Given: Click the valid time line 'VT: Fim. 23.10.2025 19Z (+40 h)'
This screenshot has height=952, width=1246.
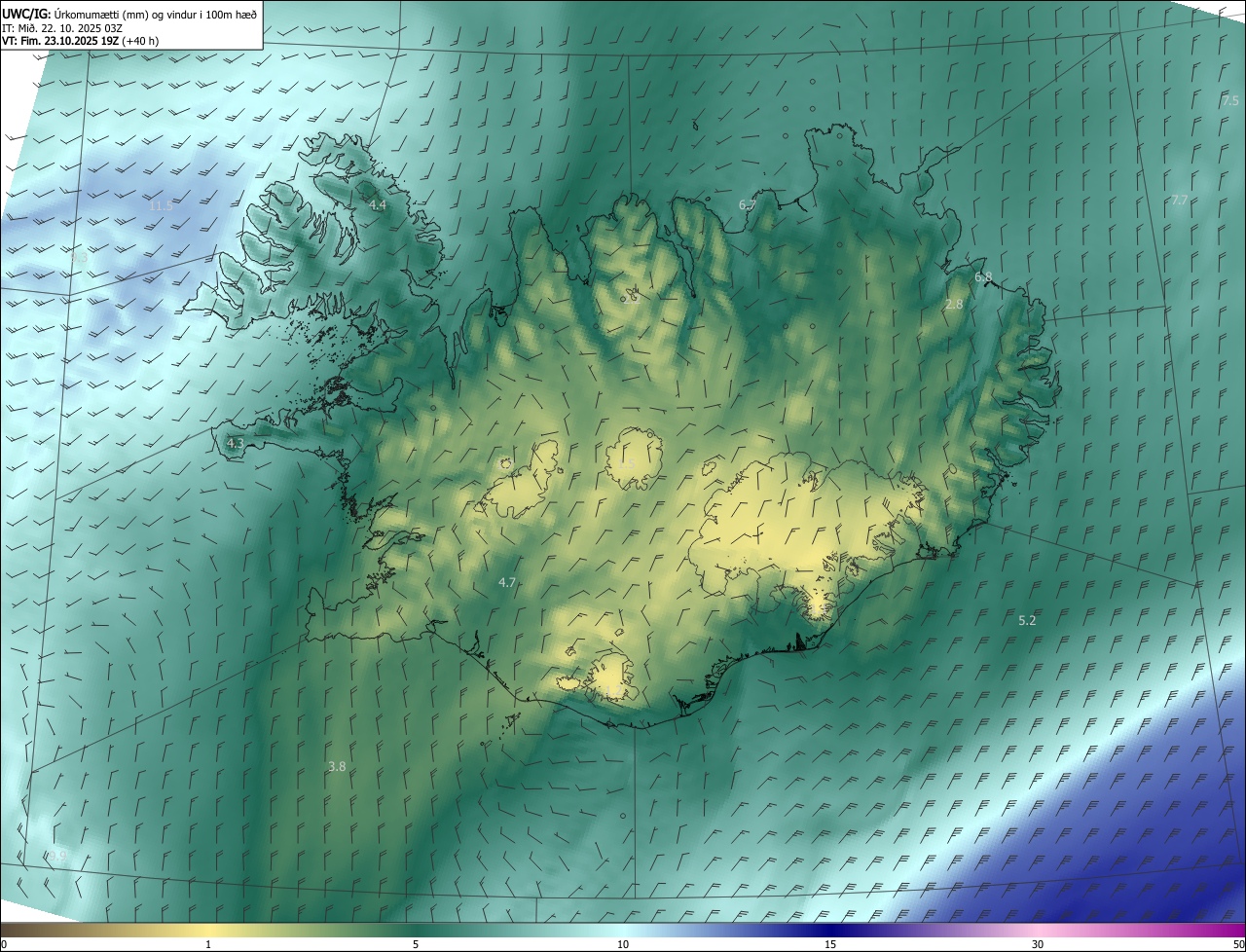Looking at the screenshot, I should 80,41.
